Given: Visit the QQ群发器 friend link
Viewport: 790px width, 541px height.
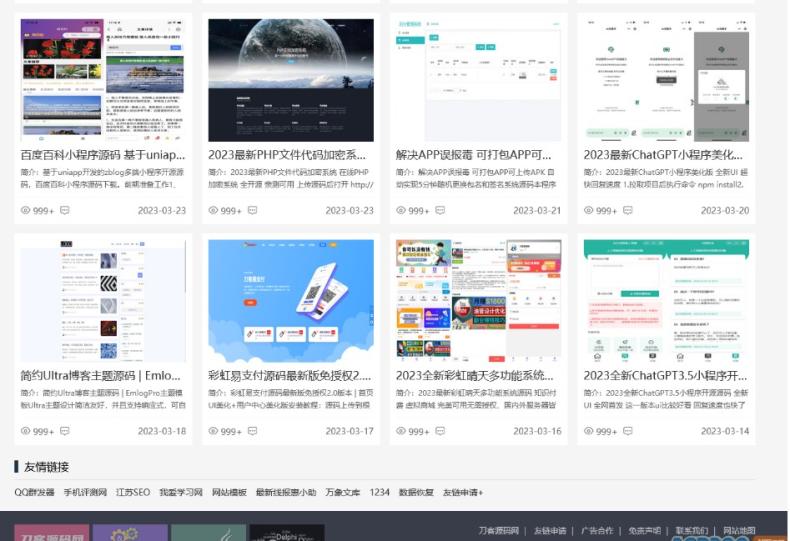Looking at the screenshot, I should 34,493.
